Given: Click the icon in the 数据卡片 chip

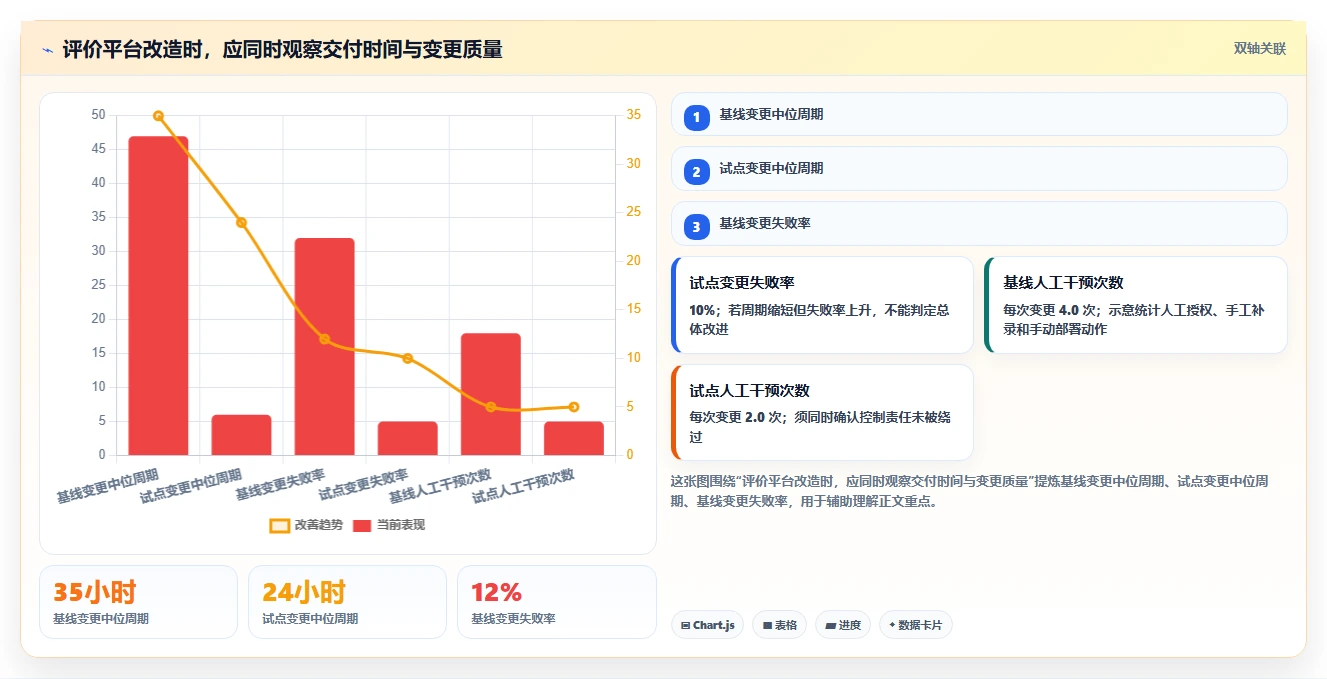Looking at the screenshot, I should pyautogui.click(x=892, y=625).
